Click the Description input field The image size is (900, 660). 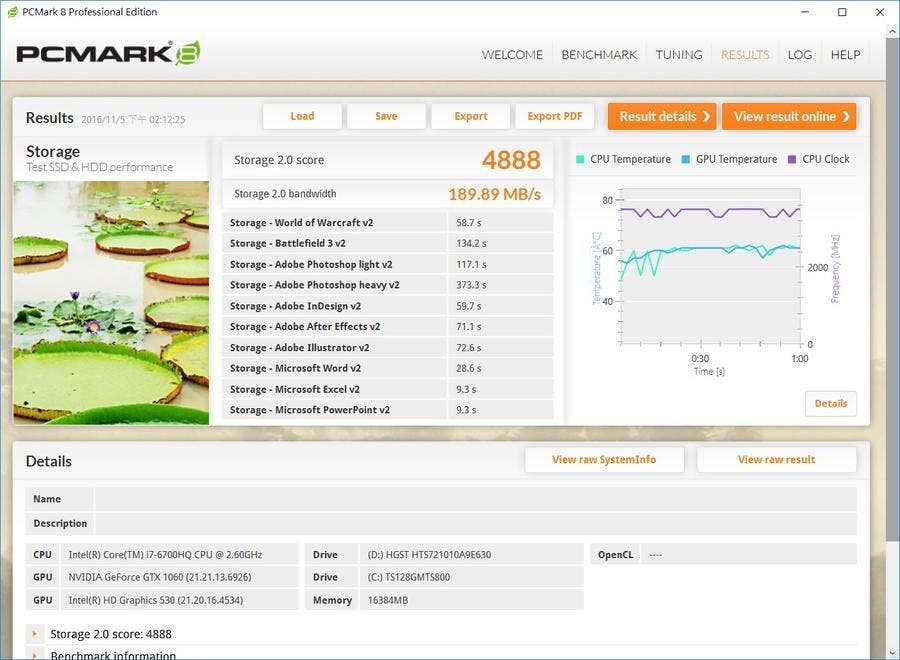[476, 523]
